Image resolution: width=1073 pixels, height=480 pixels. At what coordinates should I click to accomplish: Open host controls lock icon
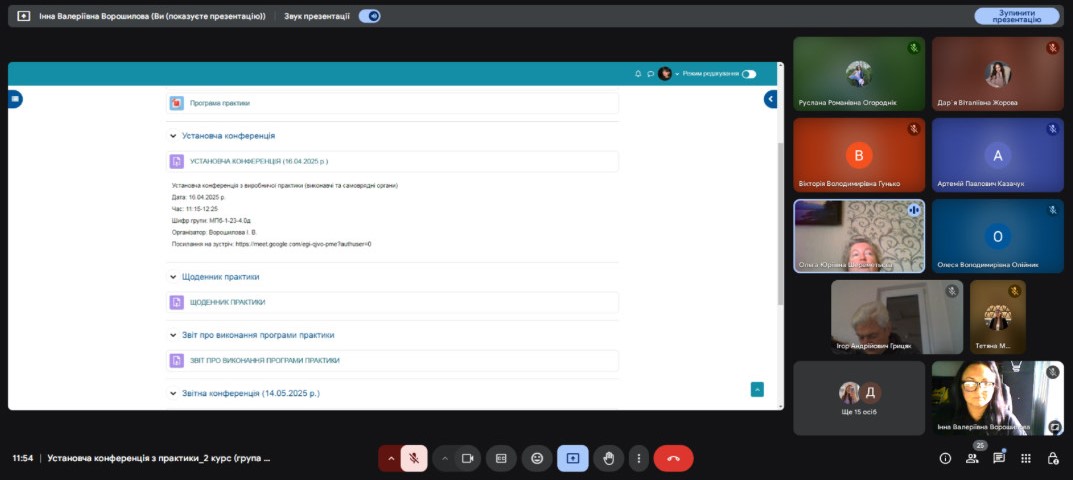click(x=1053, y=458)
